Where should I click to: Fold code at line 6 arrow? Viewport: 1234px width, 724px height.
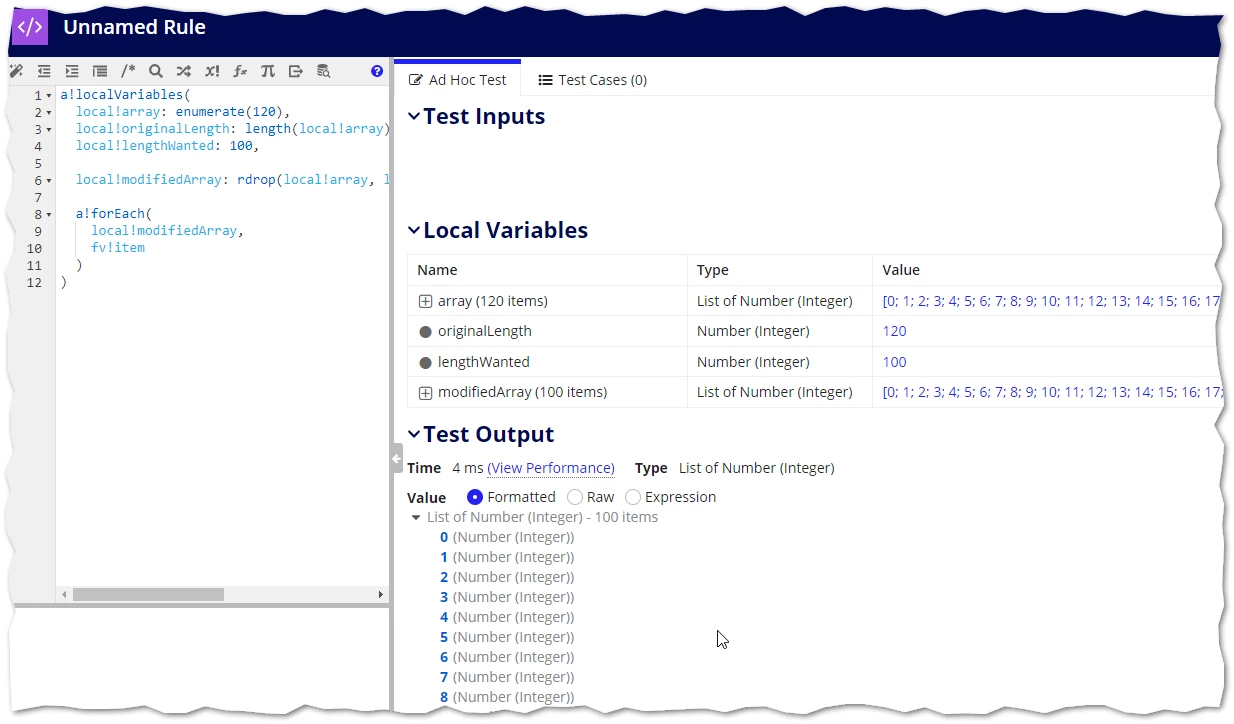[x=49, y=180]
